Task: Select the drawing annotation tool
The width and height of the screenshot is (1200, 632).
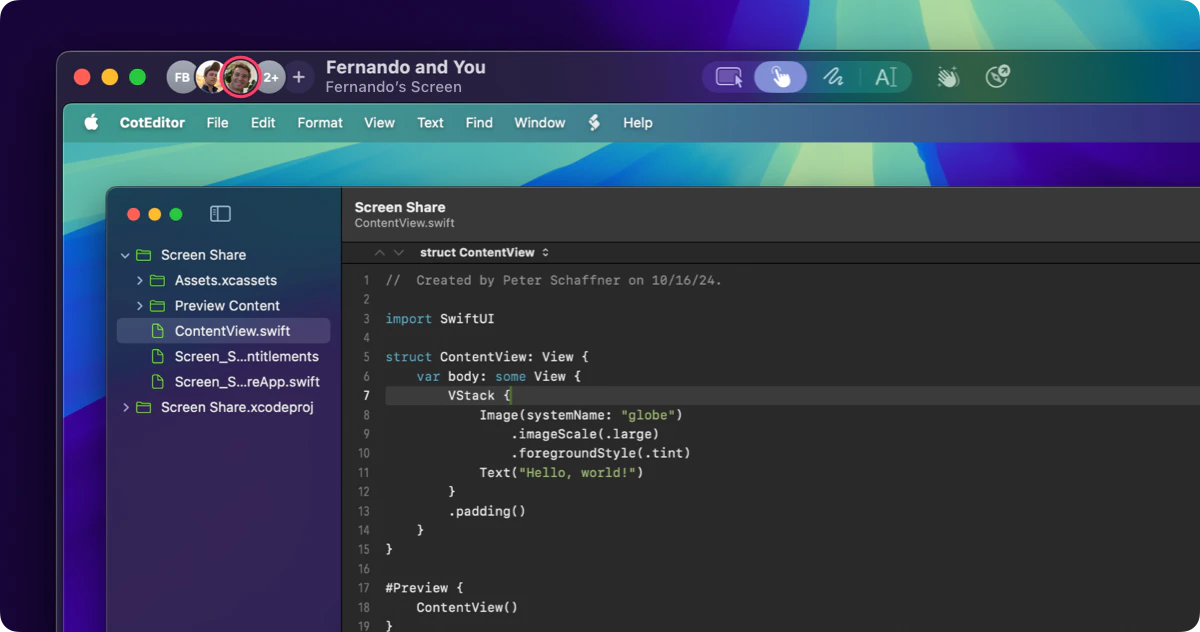Action: pyautogui.click(x=834, y=77)
